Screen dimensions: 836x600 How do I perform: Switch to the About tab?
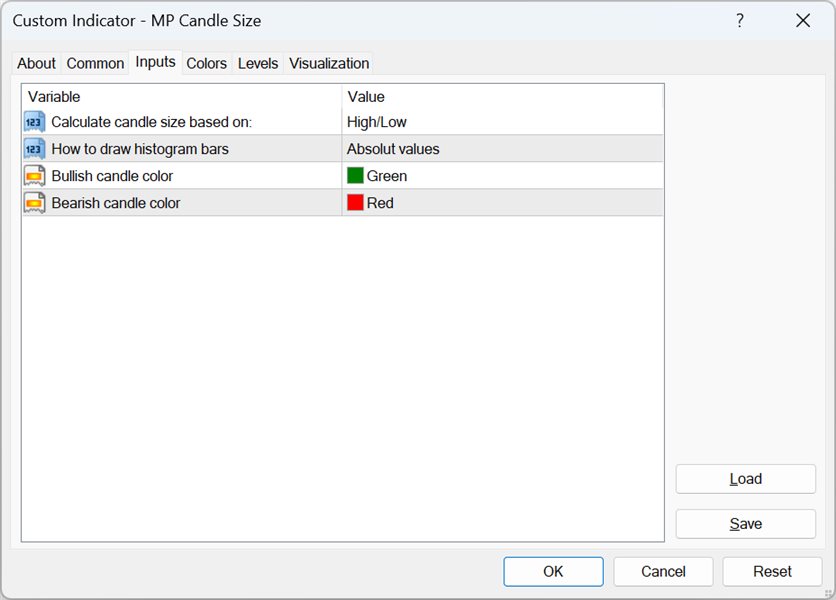point(37,63)
